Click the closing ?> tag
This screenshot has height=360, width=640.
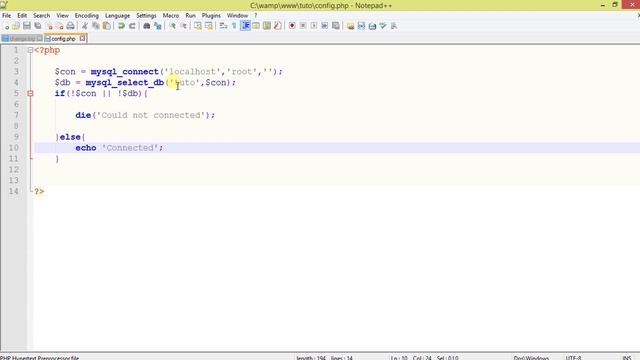[39, 191]
